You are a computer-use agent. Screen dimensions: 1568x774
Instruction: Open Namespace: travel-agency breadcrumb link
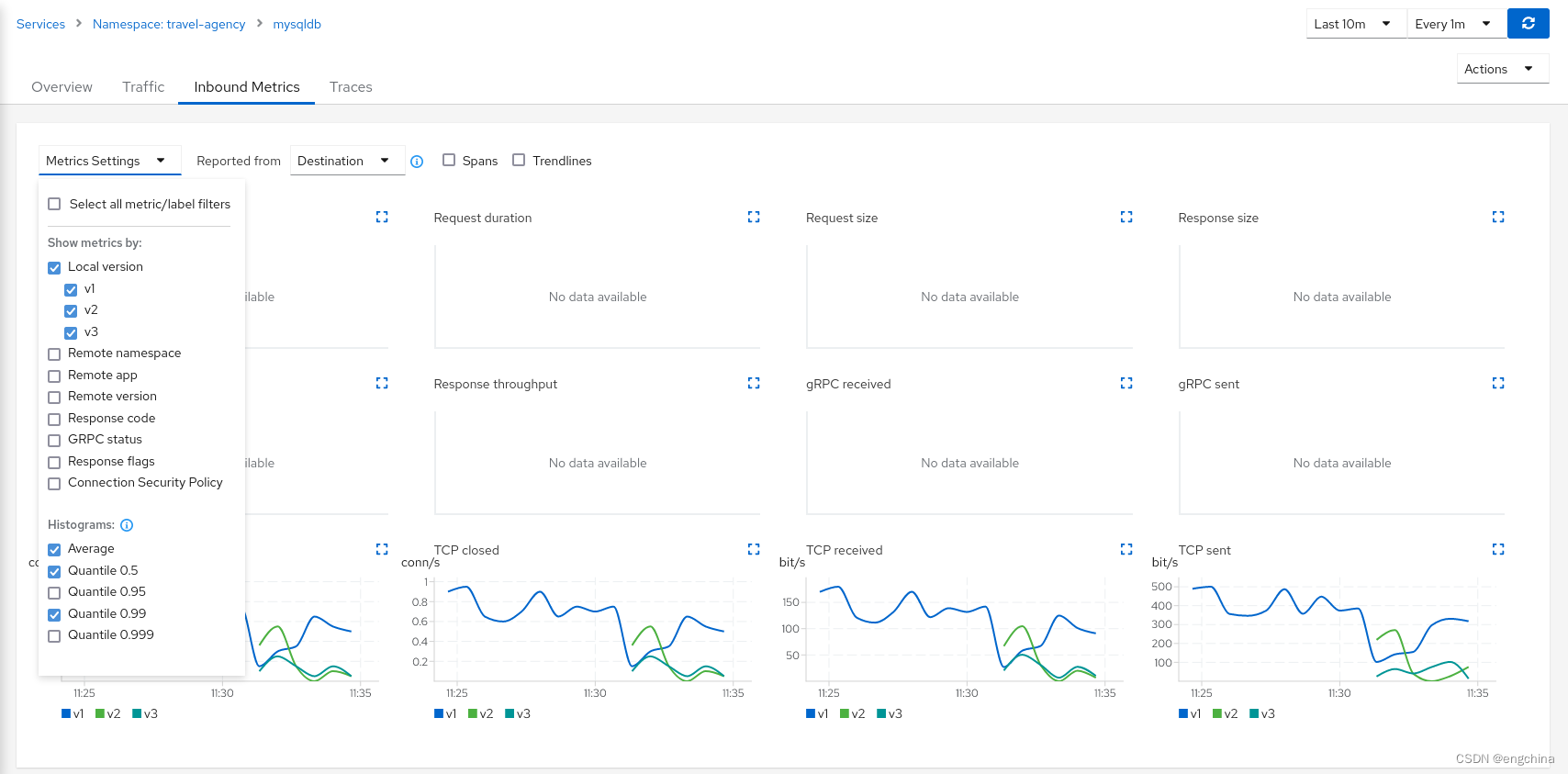click(169, 24)
